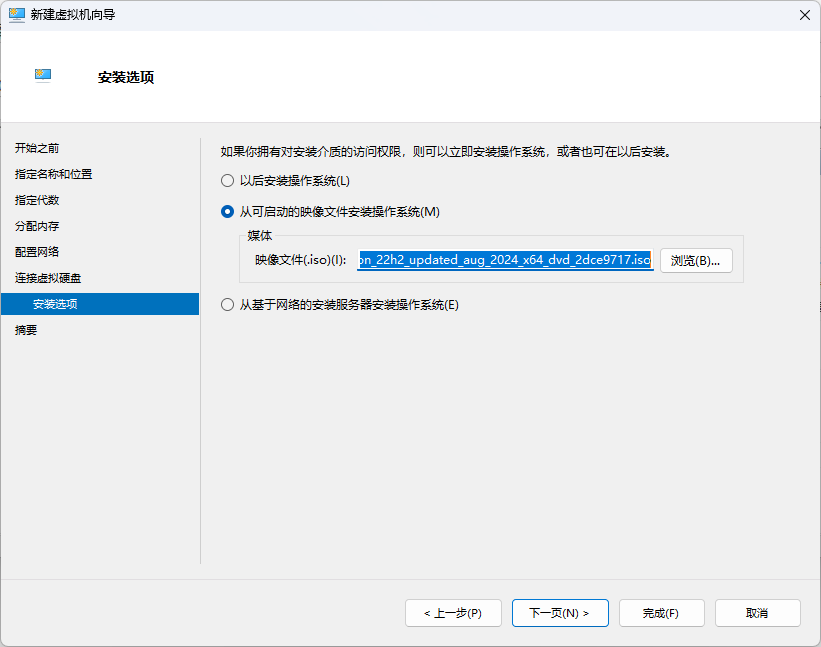
Task: Go to 开始之前 step in sidebar
Action: pyautogui.click(x=37, y=148)
